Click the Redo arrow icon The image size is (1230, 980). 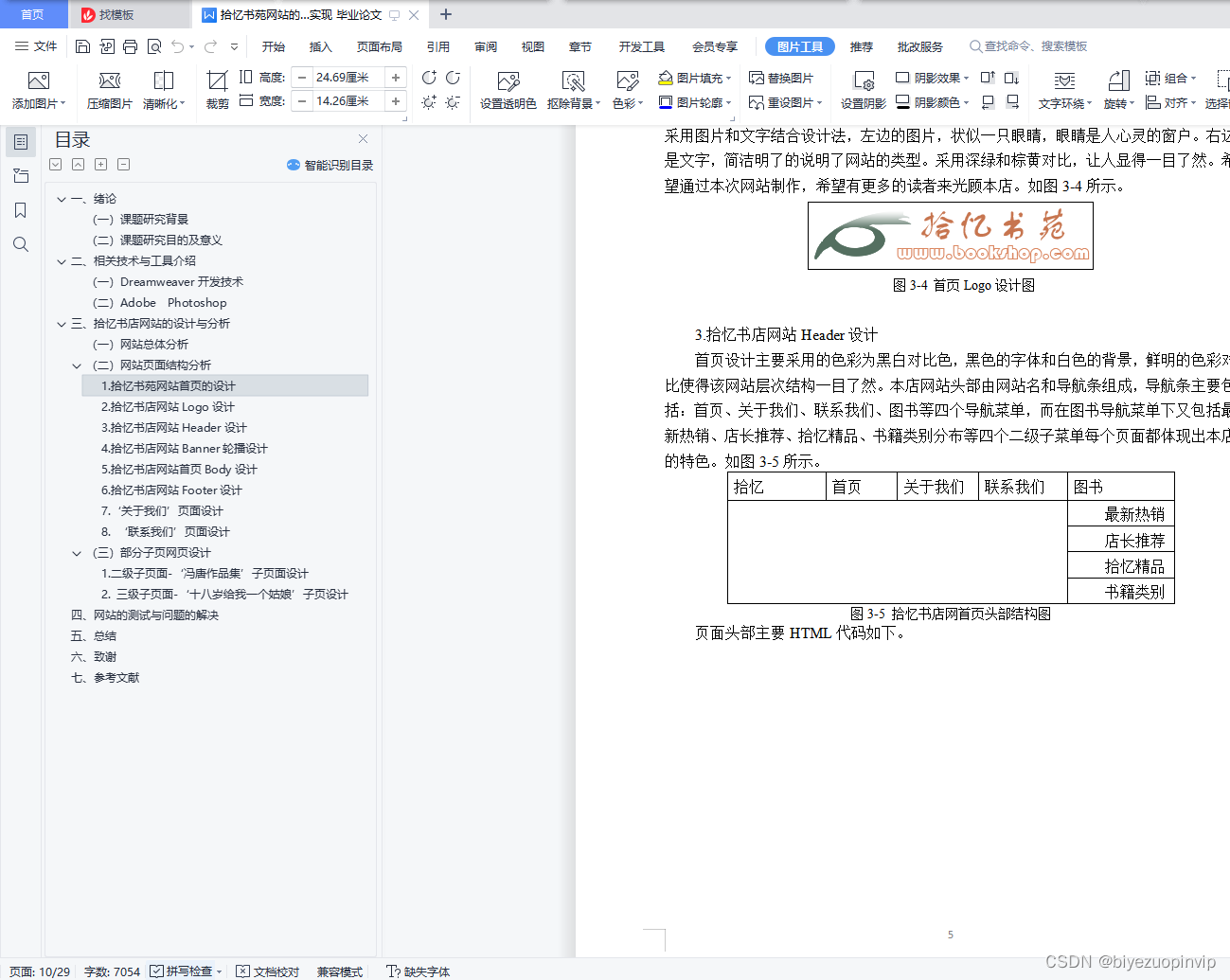click(210, 46)
